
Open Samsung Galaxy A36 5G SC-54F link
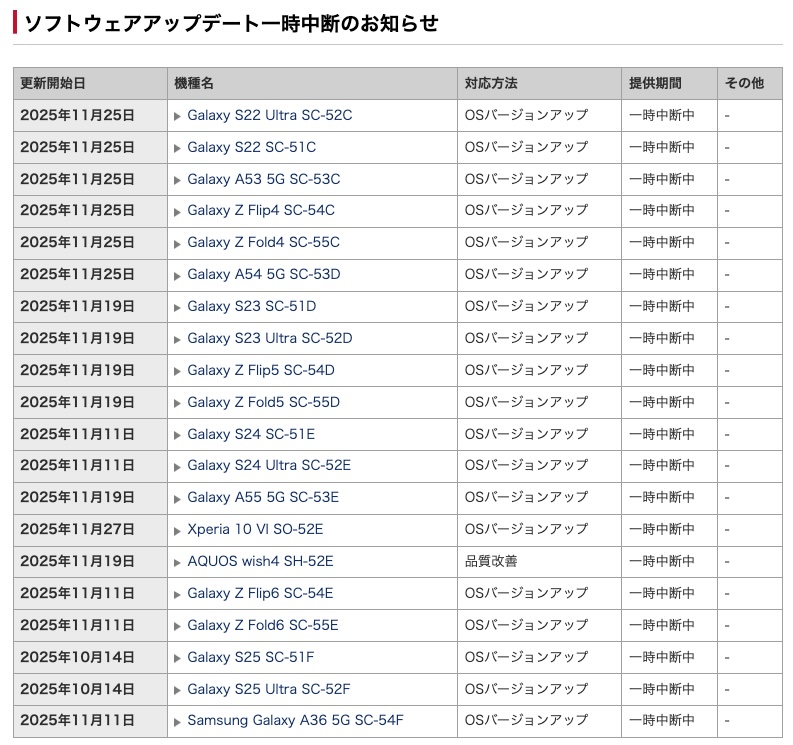(295, 721)
